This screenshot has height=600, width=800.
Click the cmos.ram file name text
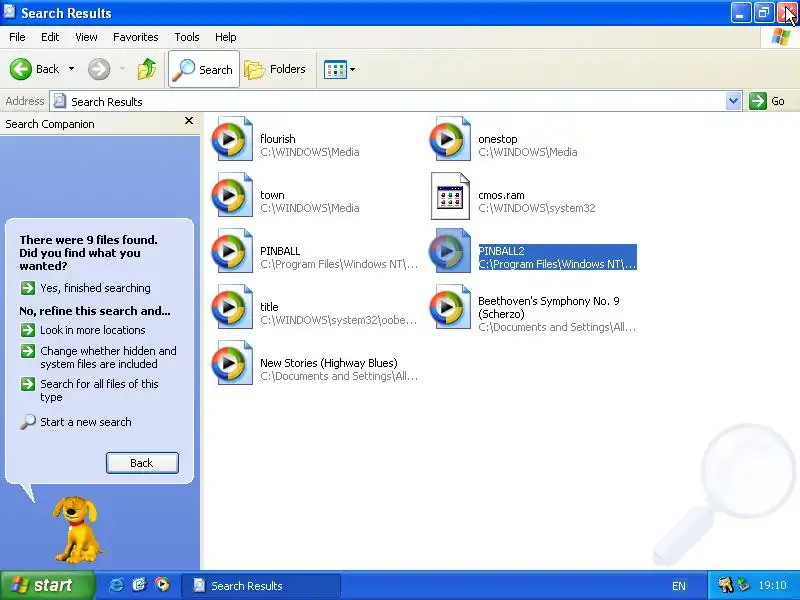coord(501,195)
